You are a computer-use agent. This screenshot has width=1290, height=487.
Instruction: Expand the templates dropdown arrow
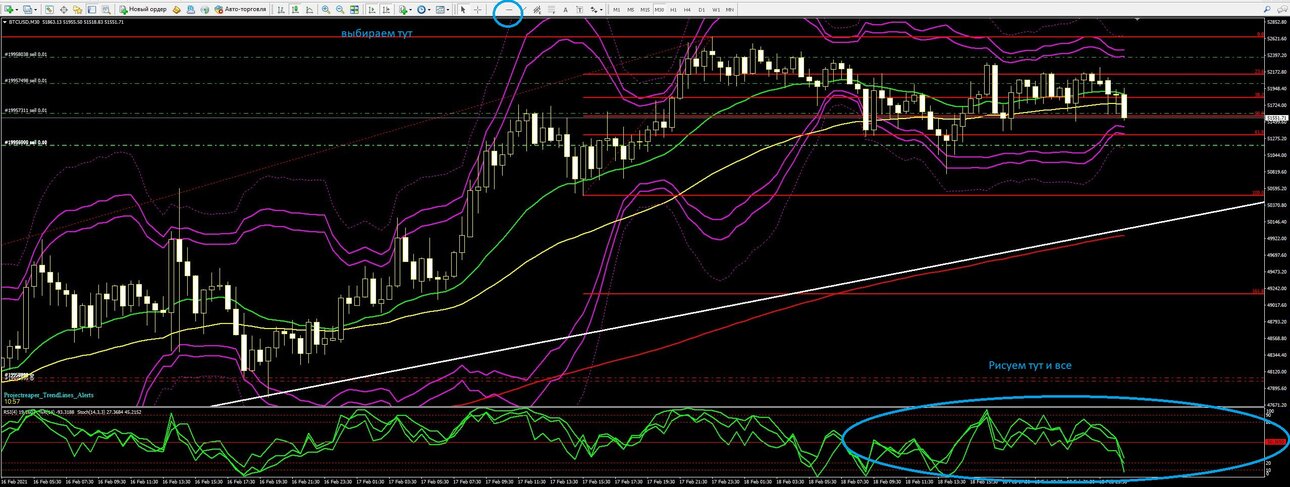pyautogui.click(x=448, y=9)
